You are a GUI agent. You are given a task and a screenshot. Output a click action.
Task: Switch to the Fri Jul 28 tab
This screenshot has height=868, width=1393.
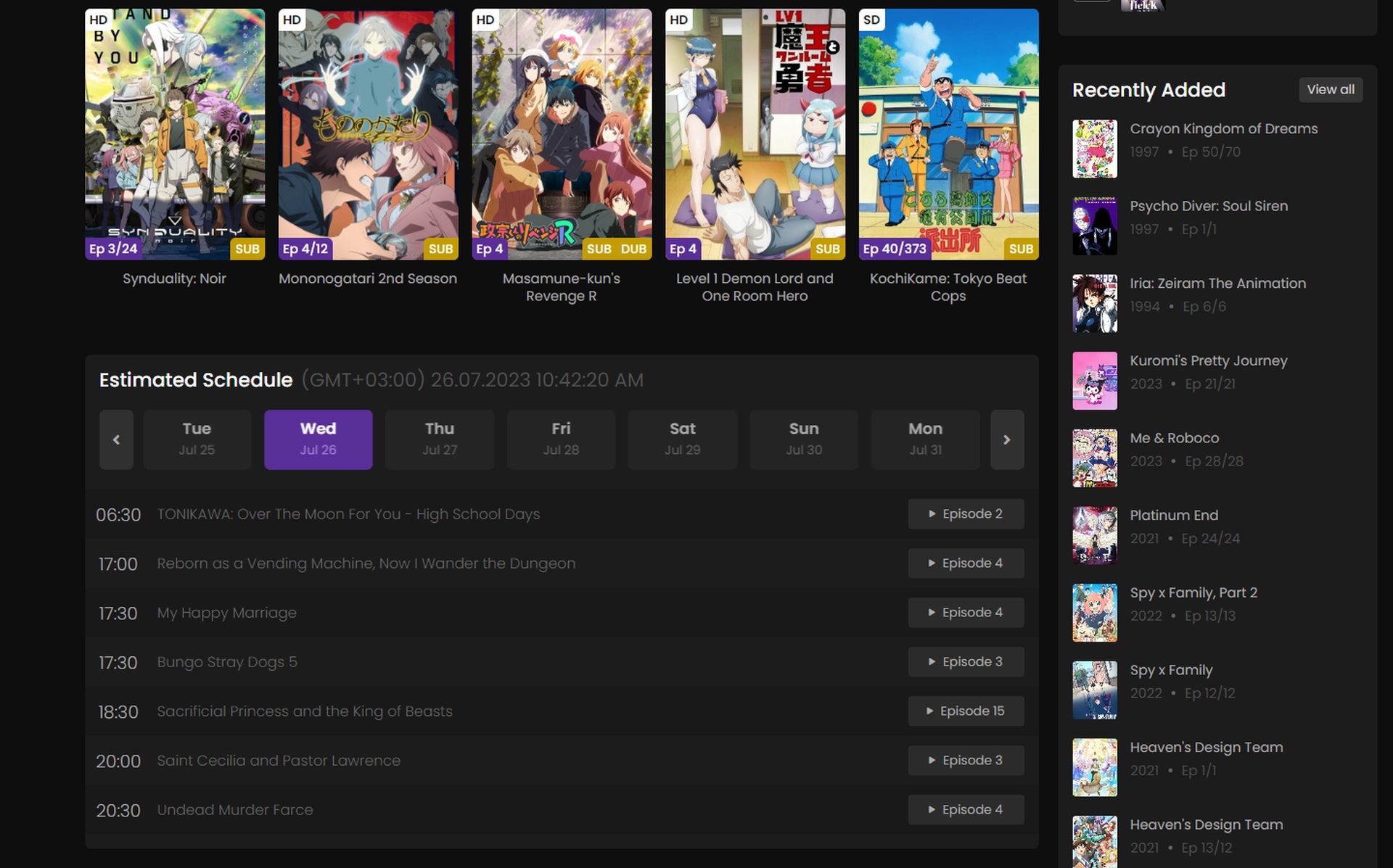pyautogui.click(x=561, y=439)
